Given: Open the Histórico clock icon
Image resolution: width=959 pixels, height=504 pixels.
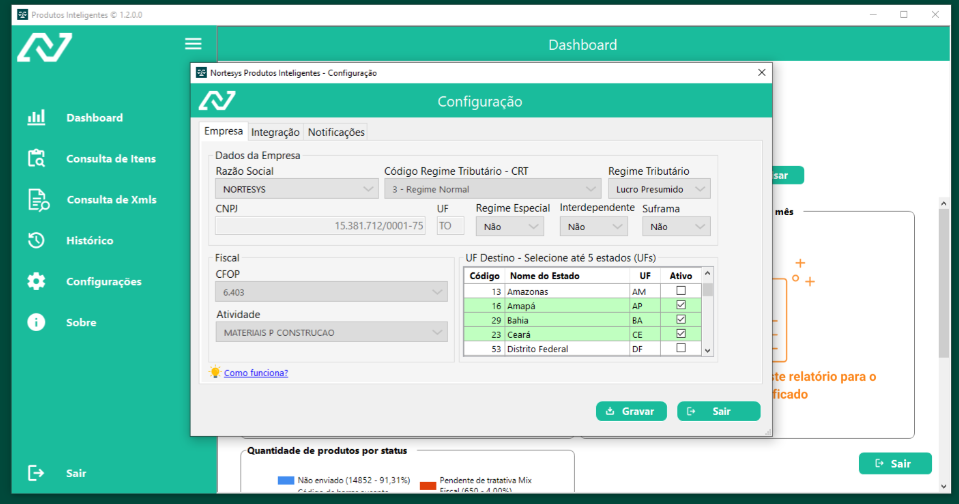Looking at the screenshot, I should [x=36, y=240].
